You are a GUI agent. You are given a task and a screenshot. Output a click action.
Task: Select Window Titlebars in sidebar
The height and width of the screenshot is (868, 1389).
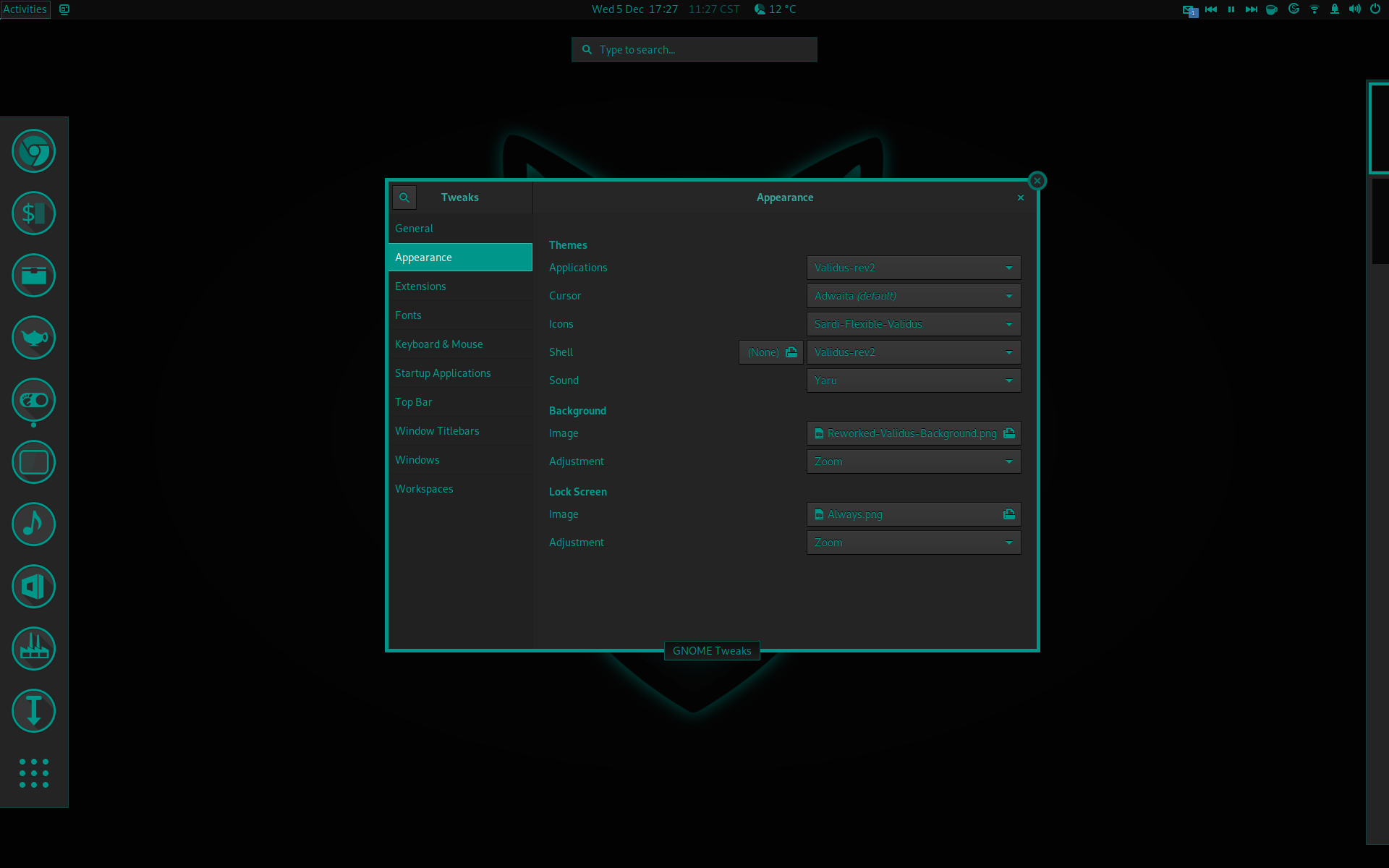[x=460, y=431]
